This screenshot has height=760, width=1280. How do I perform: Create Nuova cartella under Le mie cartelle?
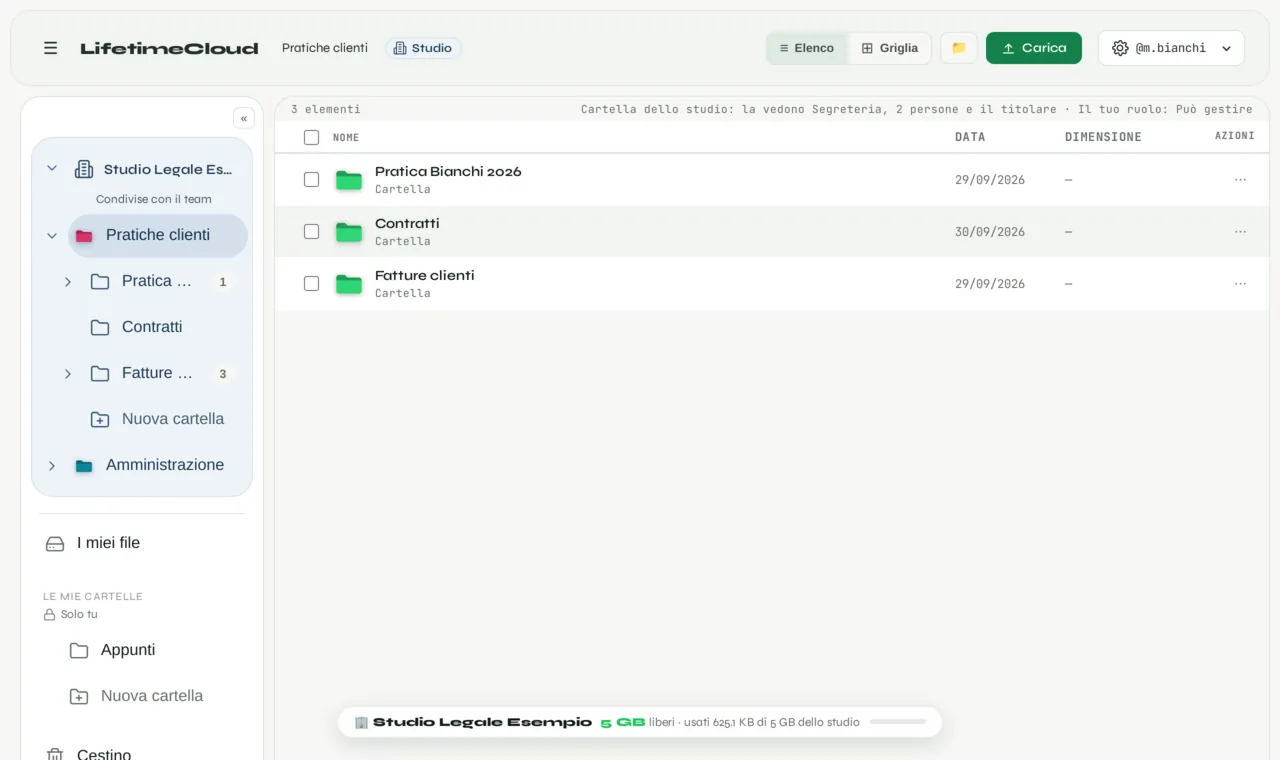pos(152,696)
